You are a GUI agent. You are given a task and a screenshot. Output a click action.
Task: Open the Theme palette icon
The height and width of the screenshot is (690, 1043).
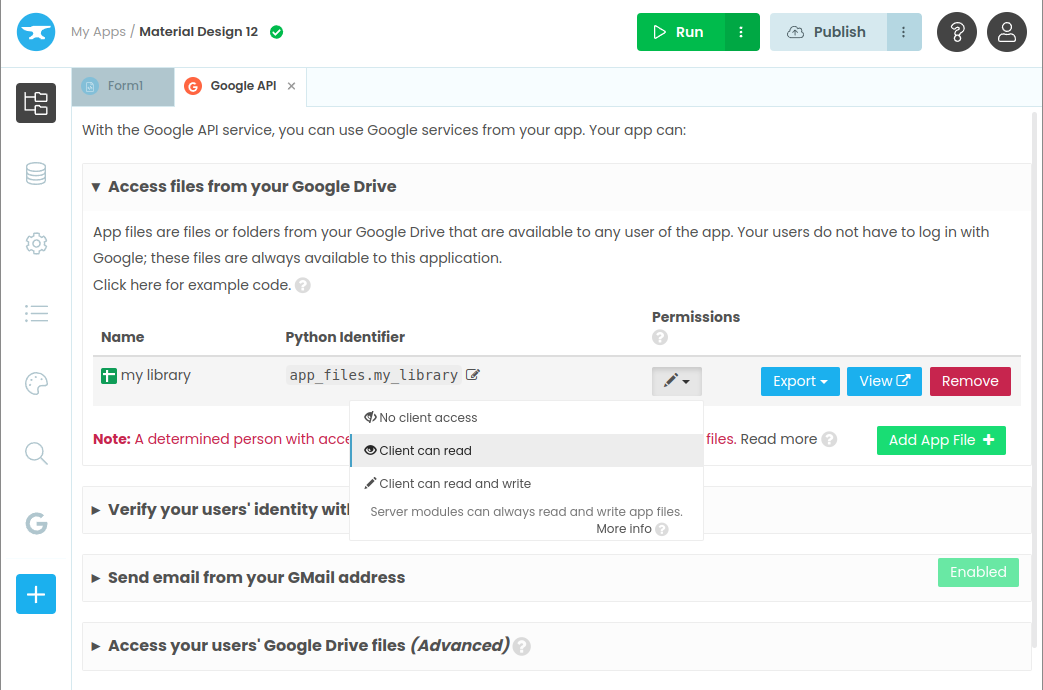(36, 384)
